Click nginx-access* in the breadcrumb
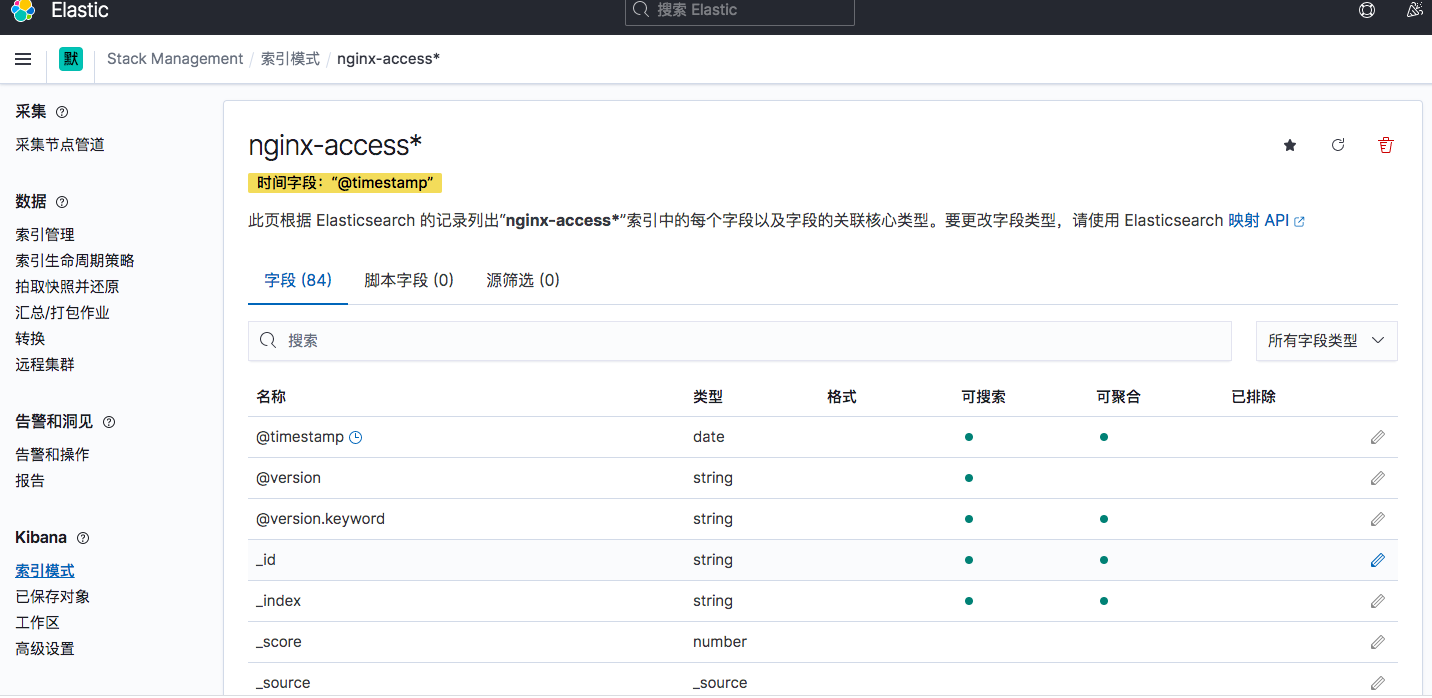 [x=389, y=59]
